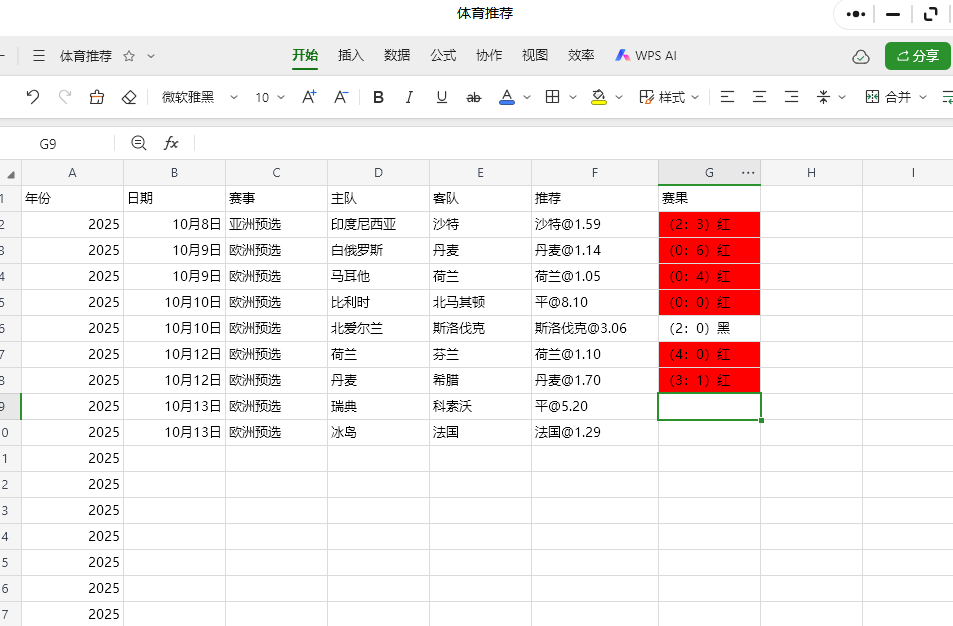This screenshot has width=953, height=626.
Task: Toggle underline formatting
Action: (x=441, y=97)
